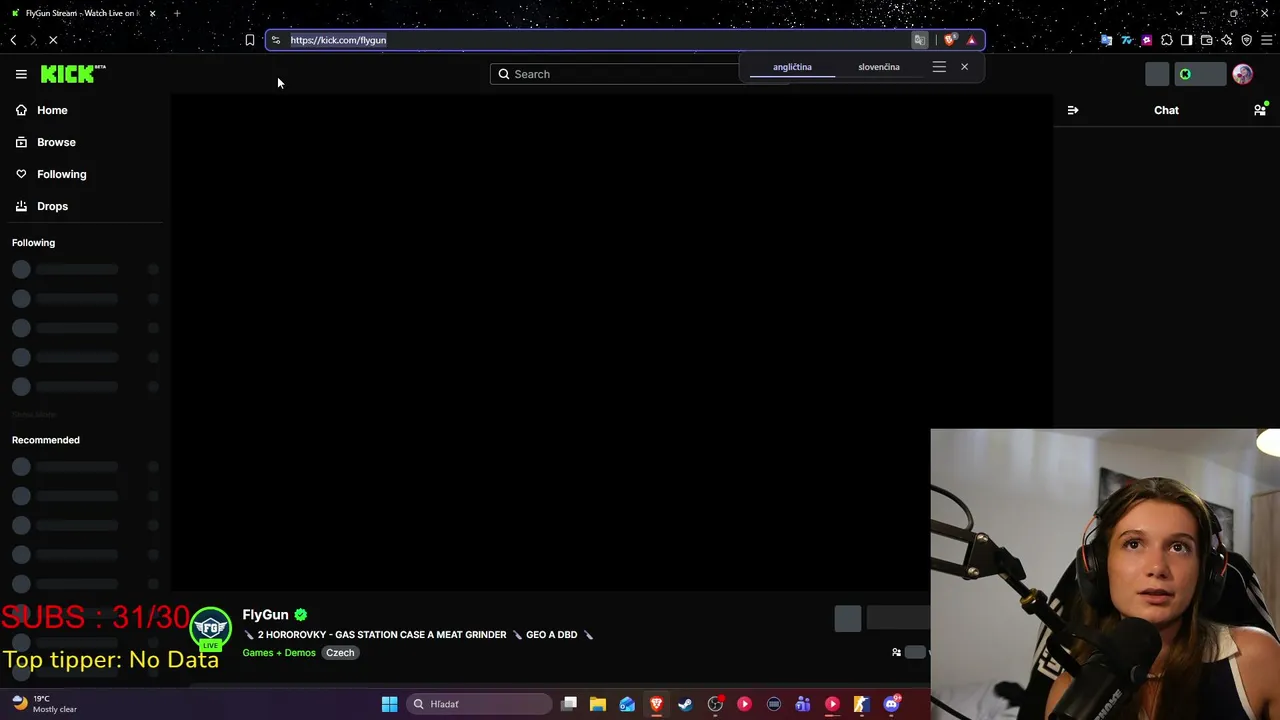Toggle the browser sidebar panel

coord(1186,40)
